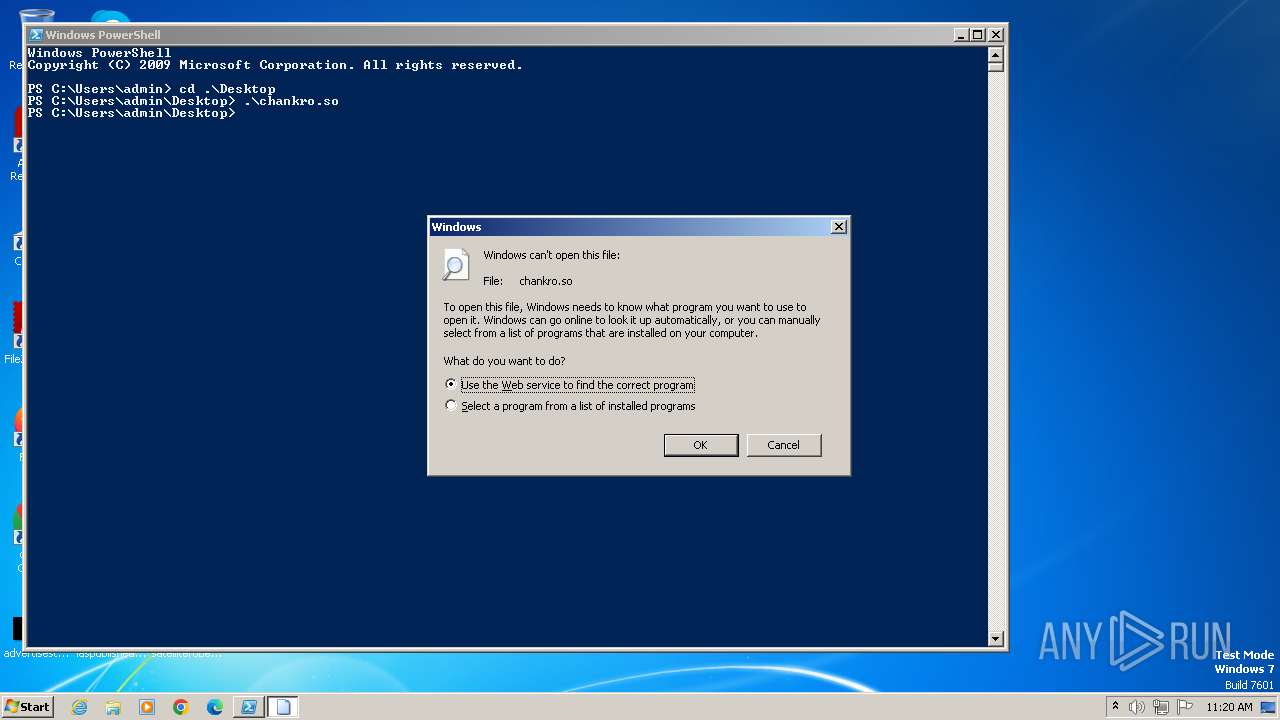The height and width of the screenshot is (720, 1280).
Task: Choose 'Select a program from a list' radio option
Action: (451, 406)
